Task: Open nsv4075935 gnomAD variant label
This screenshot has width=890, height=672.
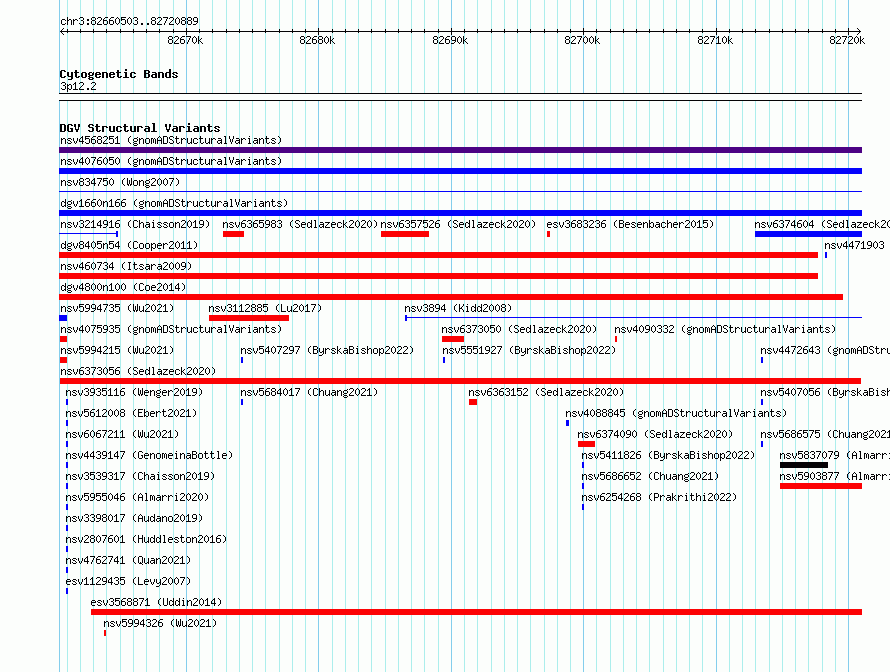Action: point(171,329)
